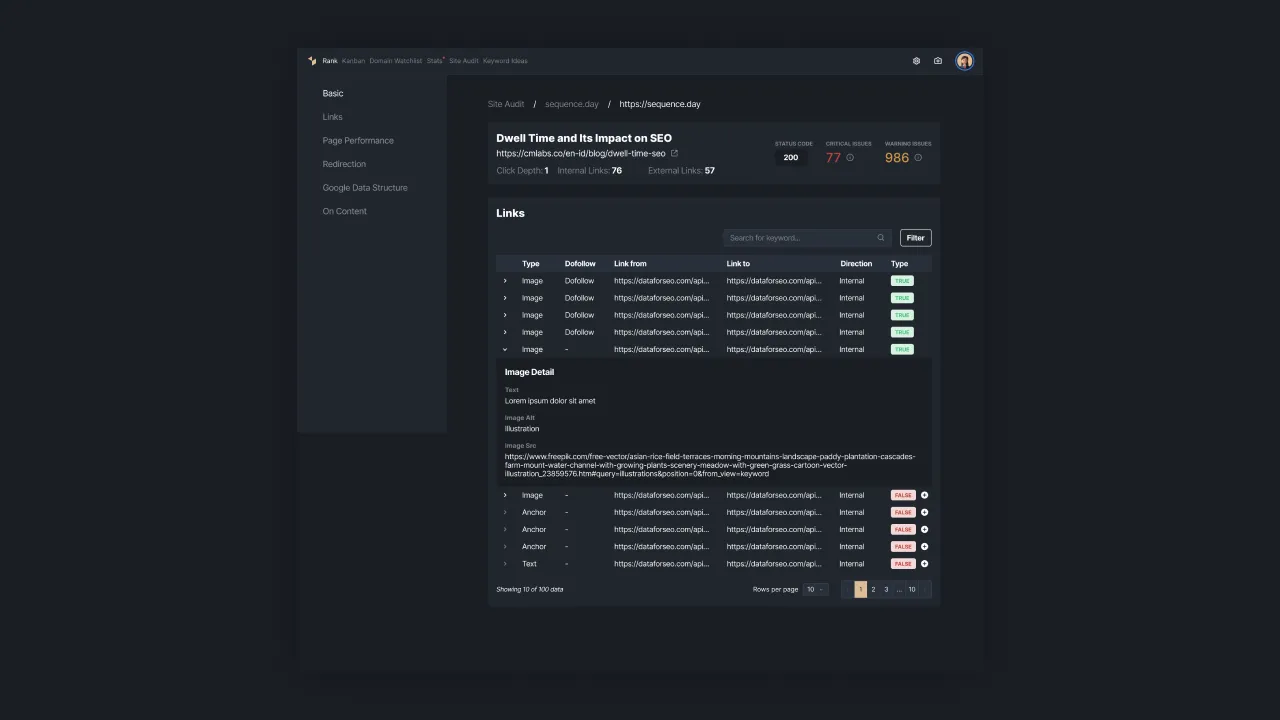Open the dwell-time-seo URL external link icon

click(674, 154)
